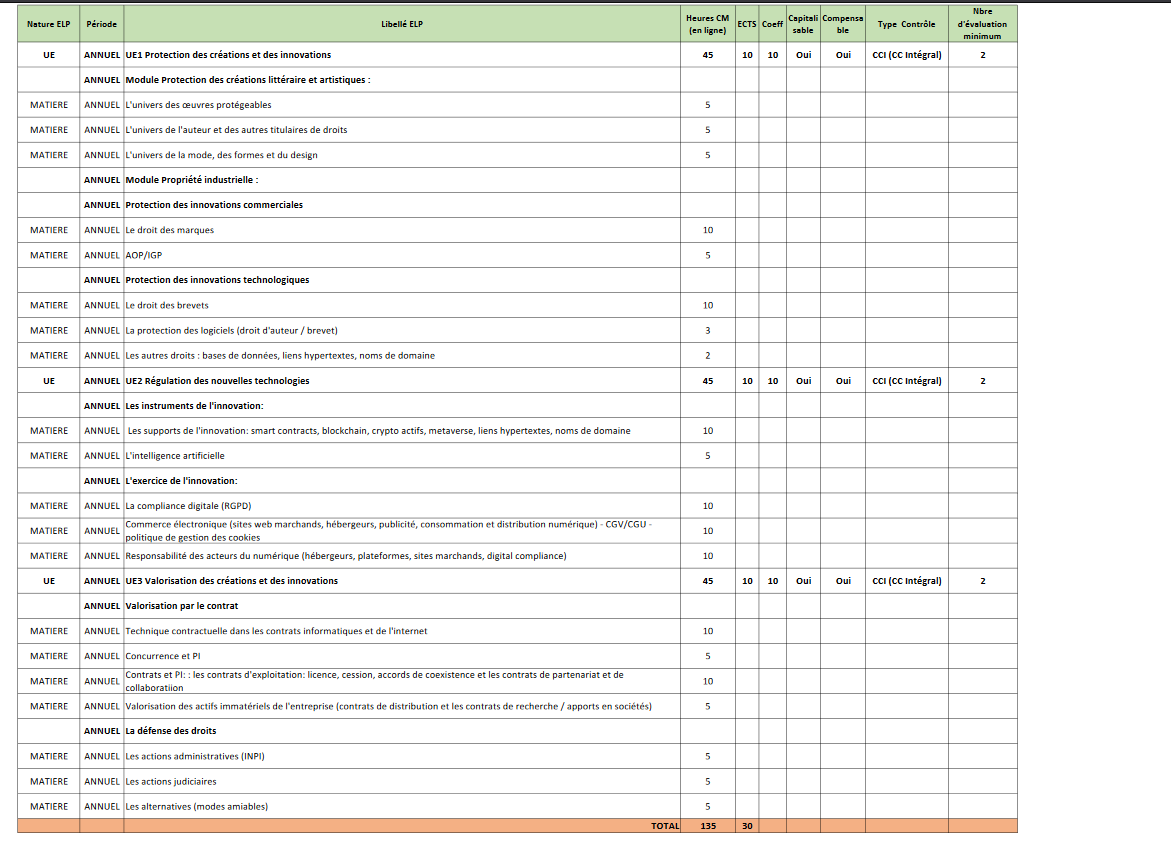Click 'UE3 Valorisation des créations' cell
The height and width of the screenshot is (841, 1171).
(231, 581)
